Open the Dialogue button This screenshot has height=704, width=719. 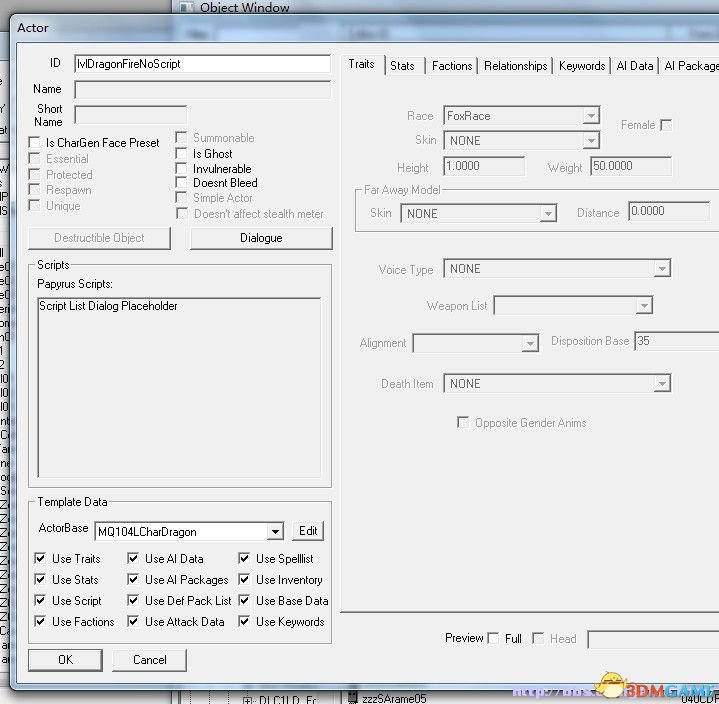261,238
